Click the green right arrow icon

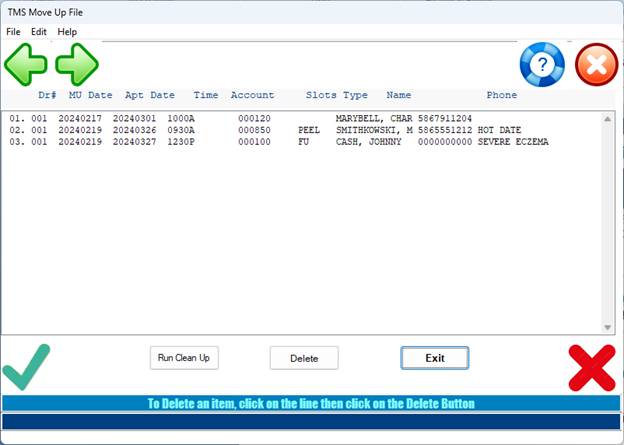76,65
